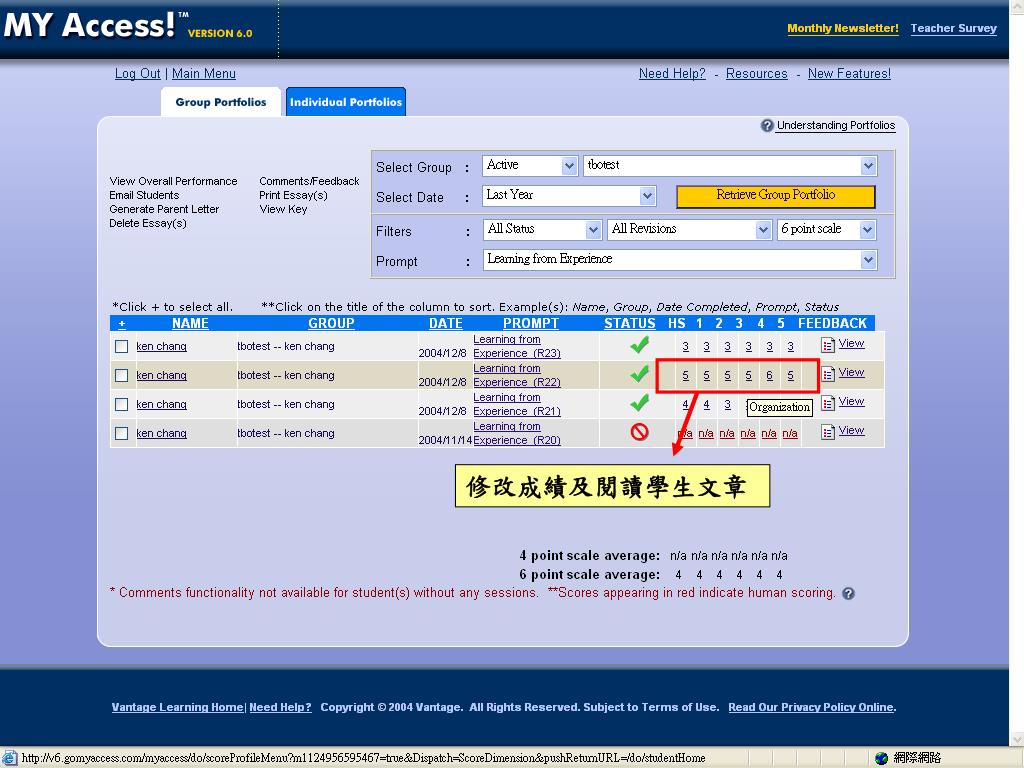Image resolution: width=1024 pixels, height=768 pixels.
Task: Click Print Essay(s) option
Action: click(293, 195)
